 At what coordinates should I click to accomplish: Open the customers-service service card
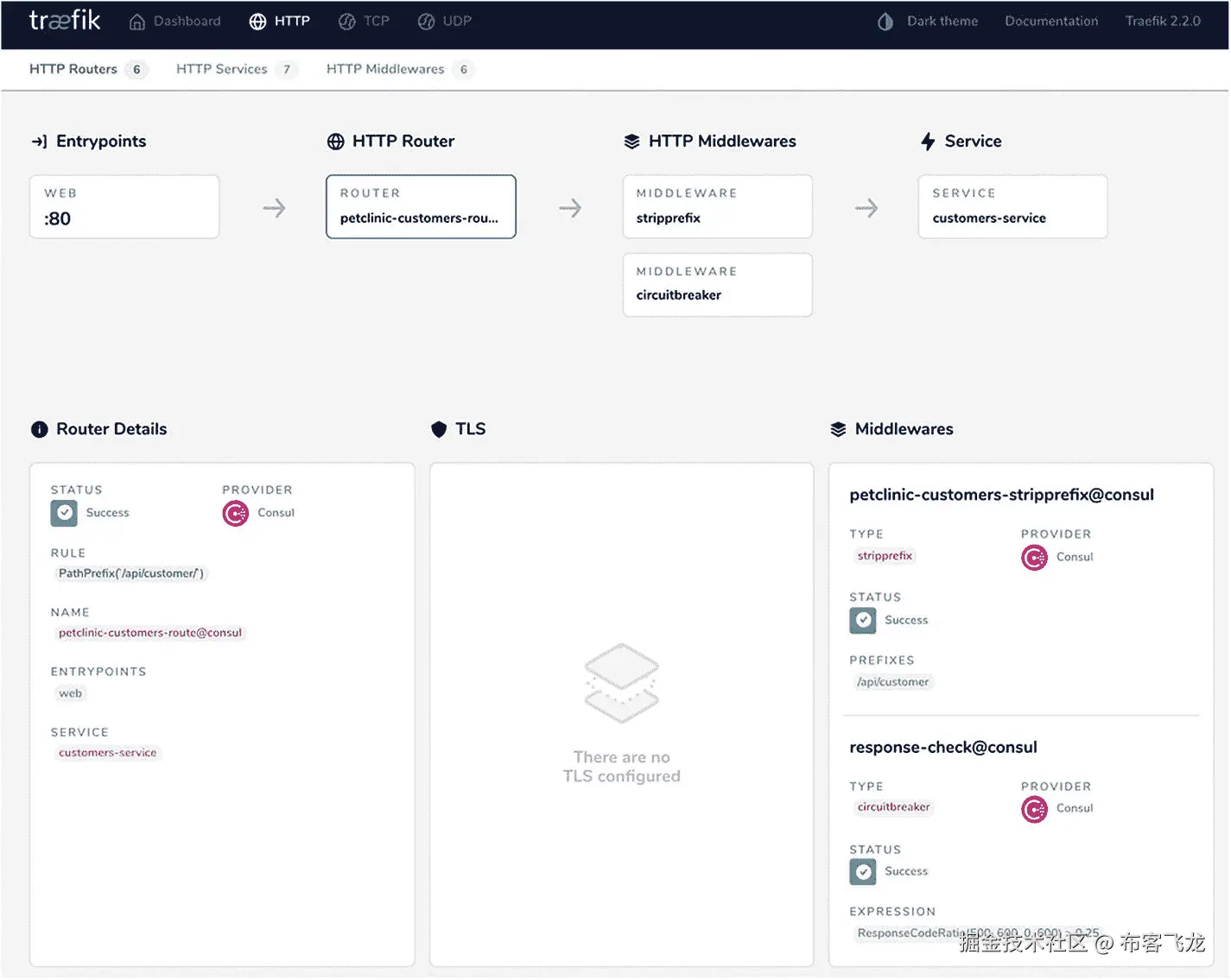tap(1012, 207)
